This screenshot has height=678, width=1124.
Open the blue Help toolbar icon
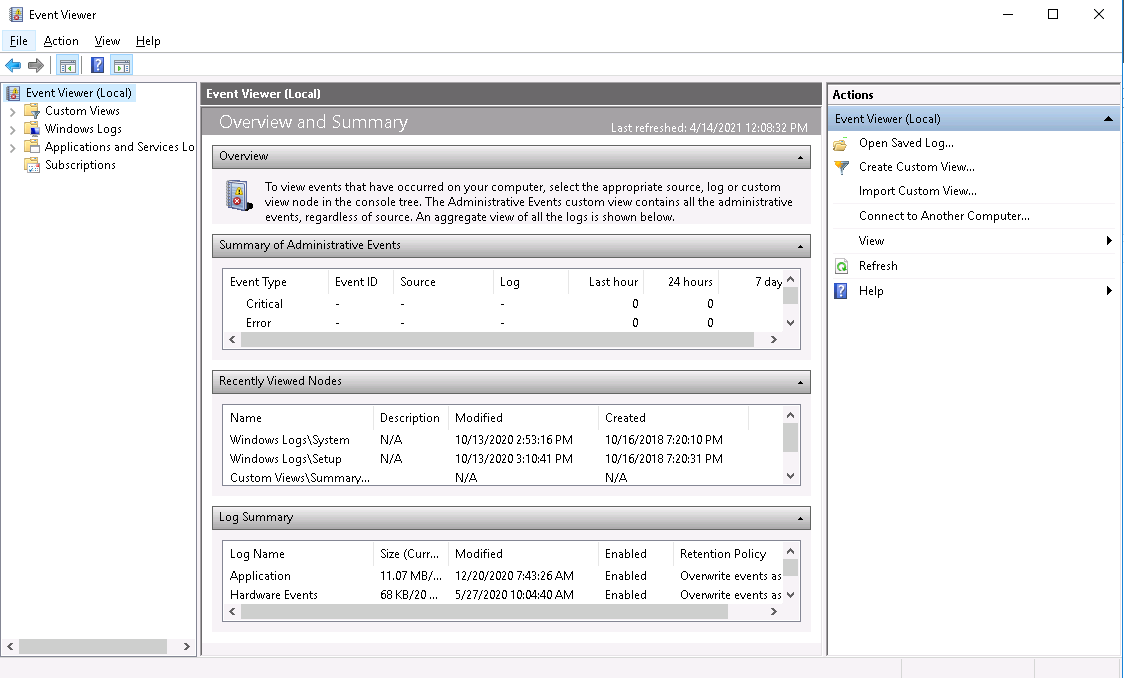tap(97, 66)
